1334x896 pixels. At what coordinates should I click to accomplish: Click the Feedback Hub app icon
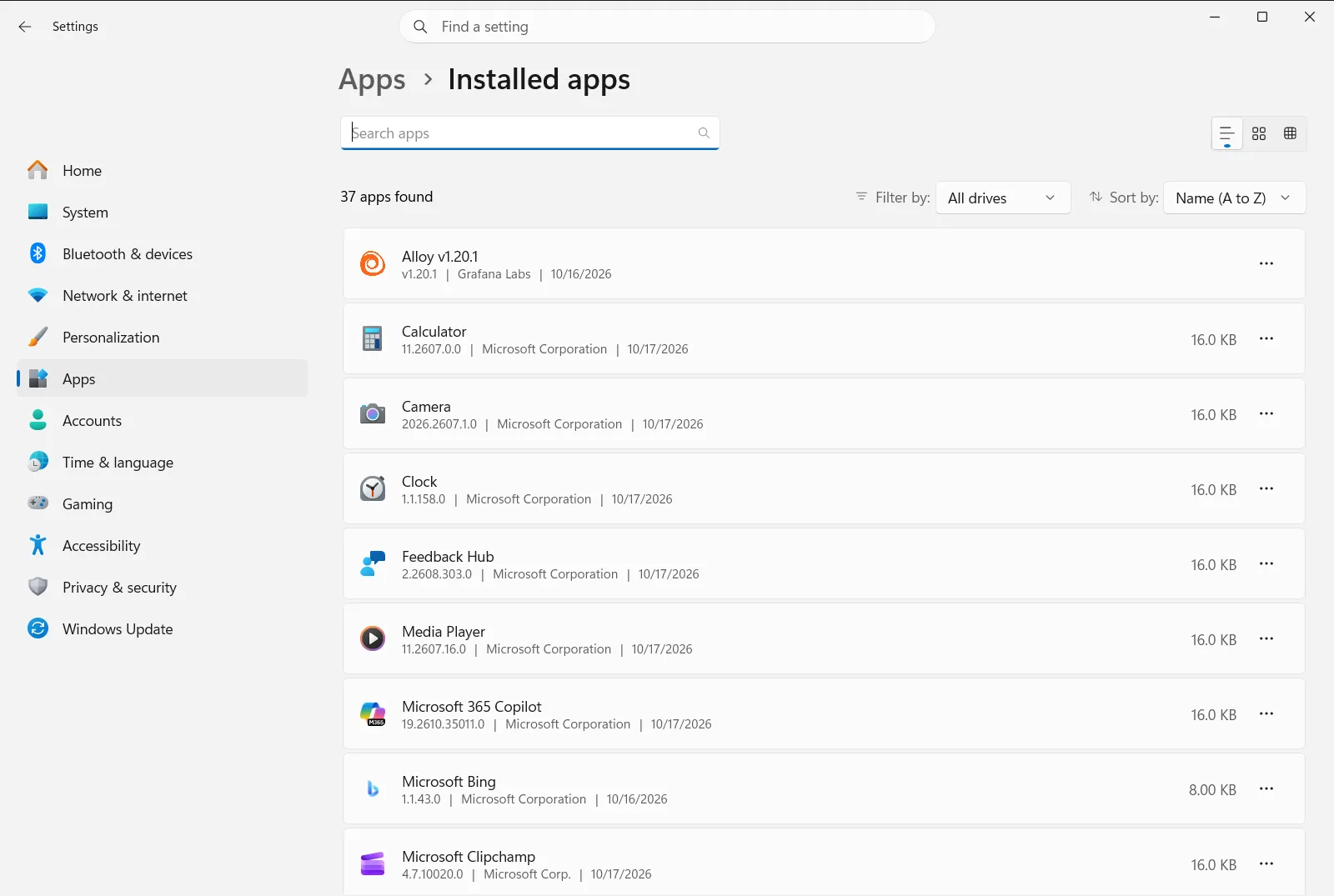coord(373,563)
